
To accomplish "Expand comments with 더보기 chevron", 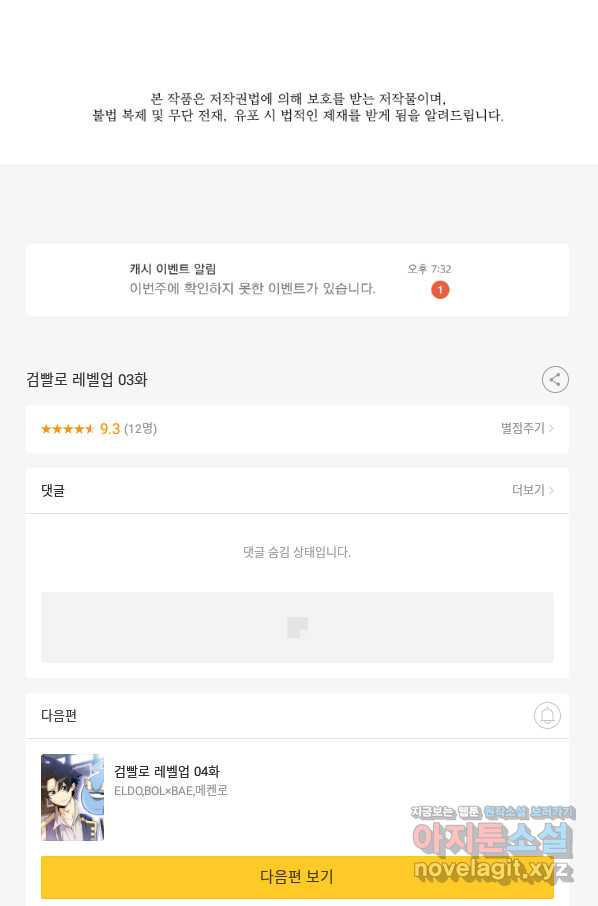I will [x=533, y=490].
